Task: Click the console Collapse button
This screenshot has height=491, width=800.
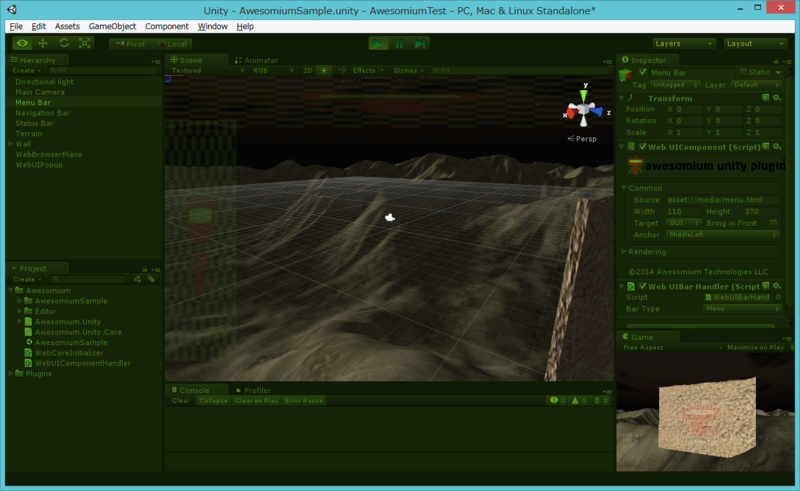Action: click(x=213, y=401)
